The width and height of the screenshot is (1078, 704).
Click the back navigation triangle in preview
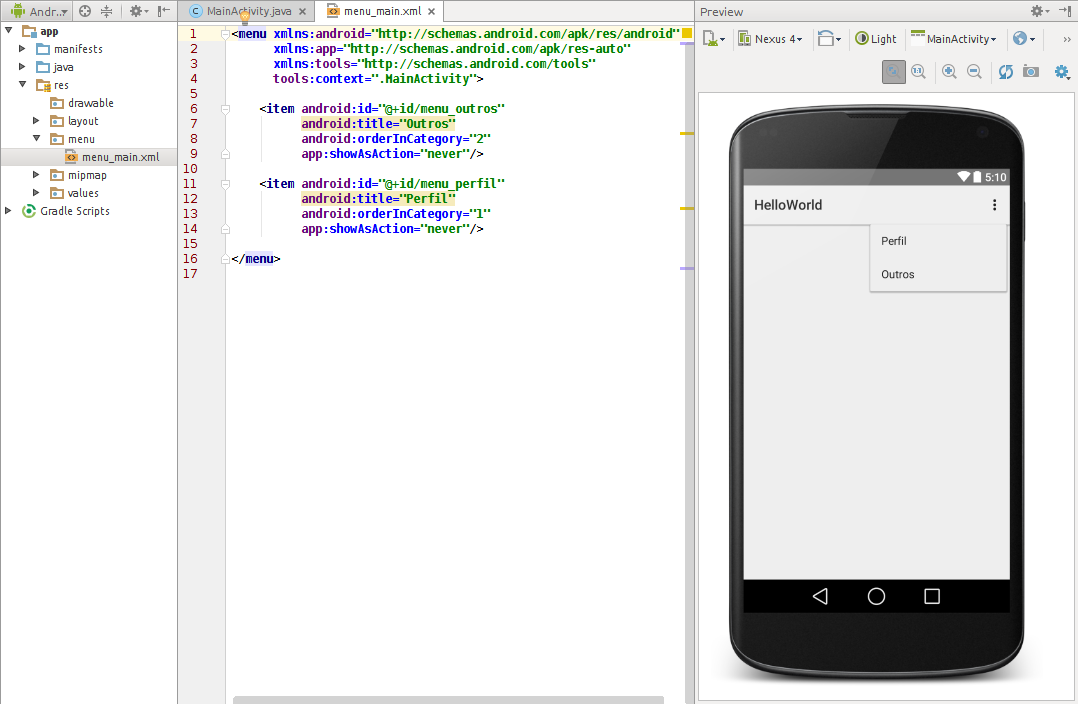820,596
